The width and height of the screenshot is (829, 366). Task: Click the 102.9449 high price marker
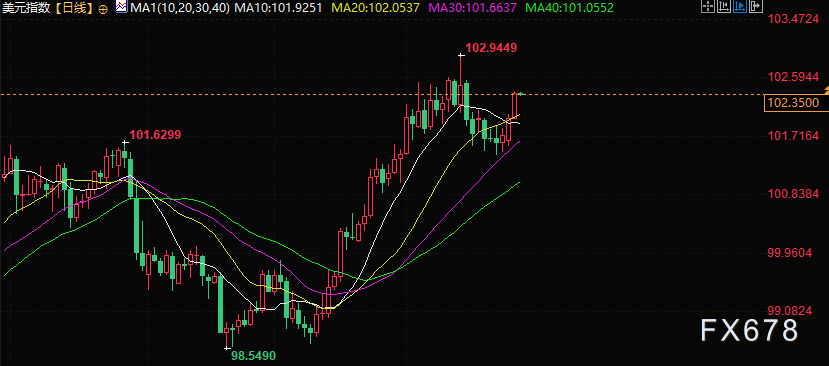click(491, 48)
